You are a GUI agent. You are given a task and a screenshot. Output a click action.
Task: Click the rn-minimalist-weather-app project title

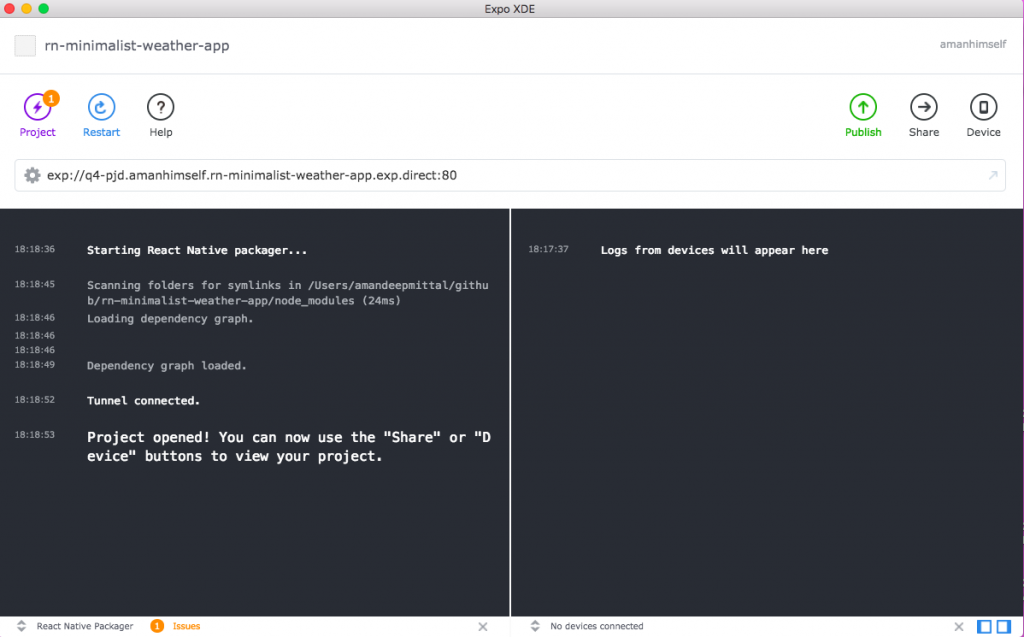(x=137, y=46)
